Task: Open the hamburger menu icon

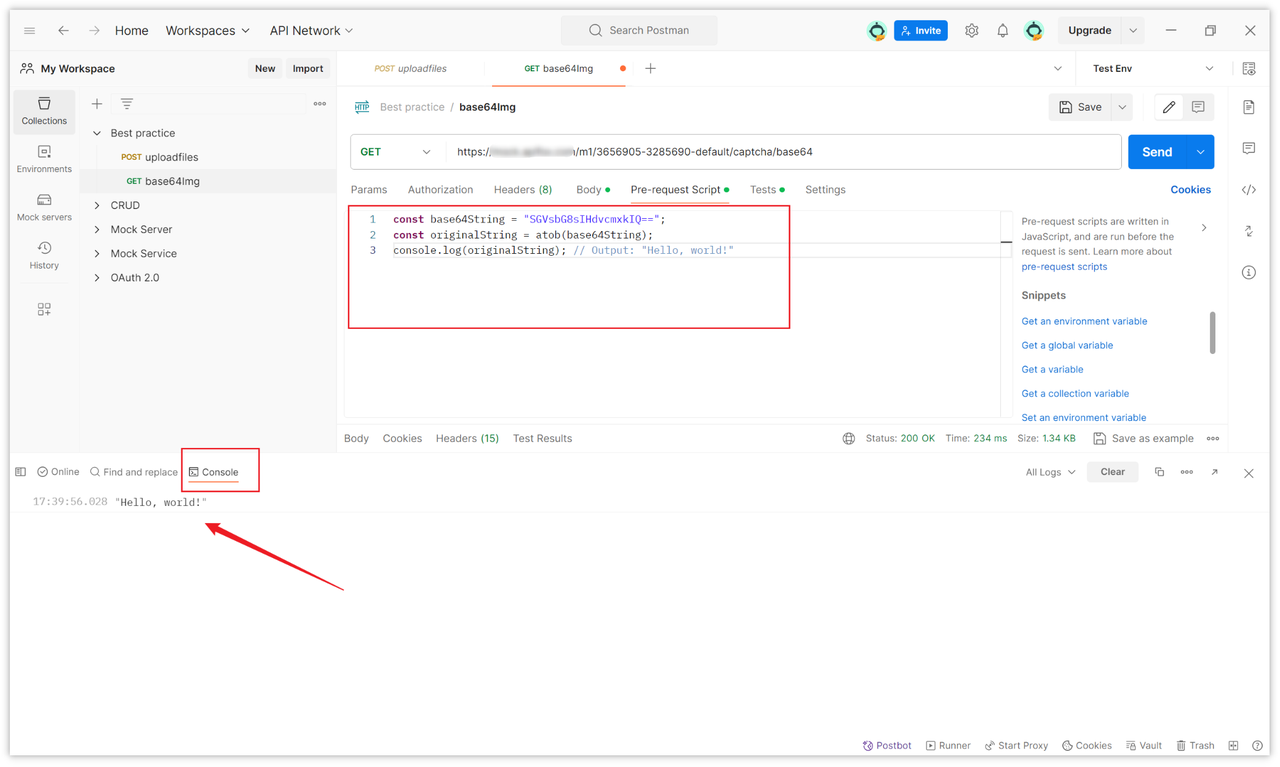Action: tap(29, 31)
